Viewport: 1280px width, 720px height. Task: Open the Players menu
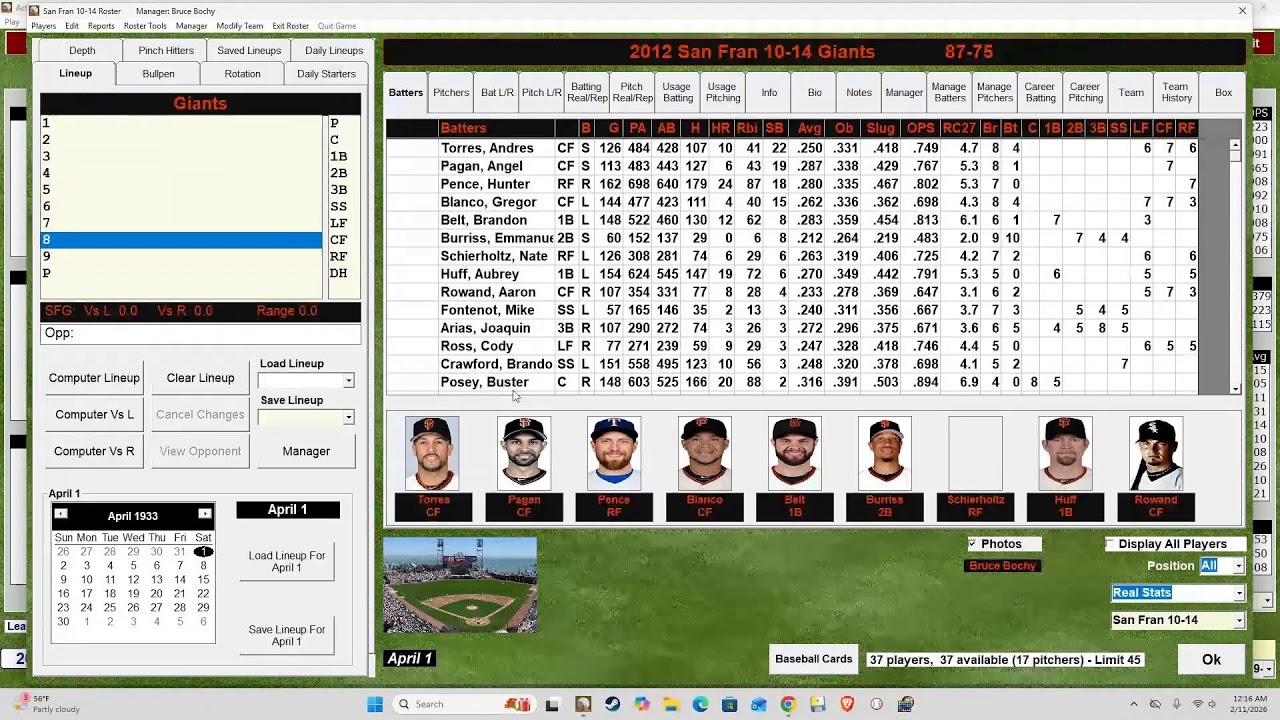[x=43, y=26]
